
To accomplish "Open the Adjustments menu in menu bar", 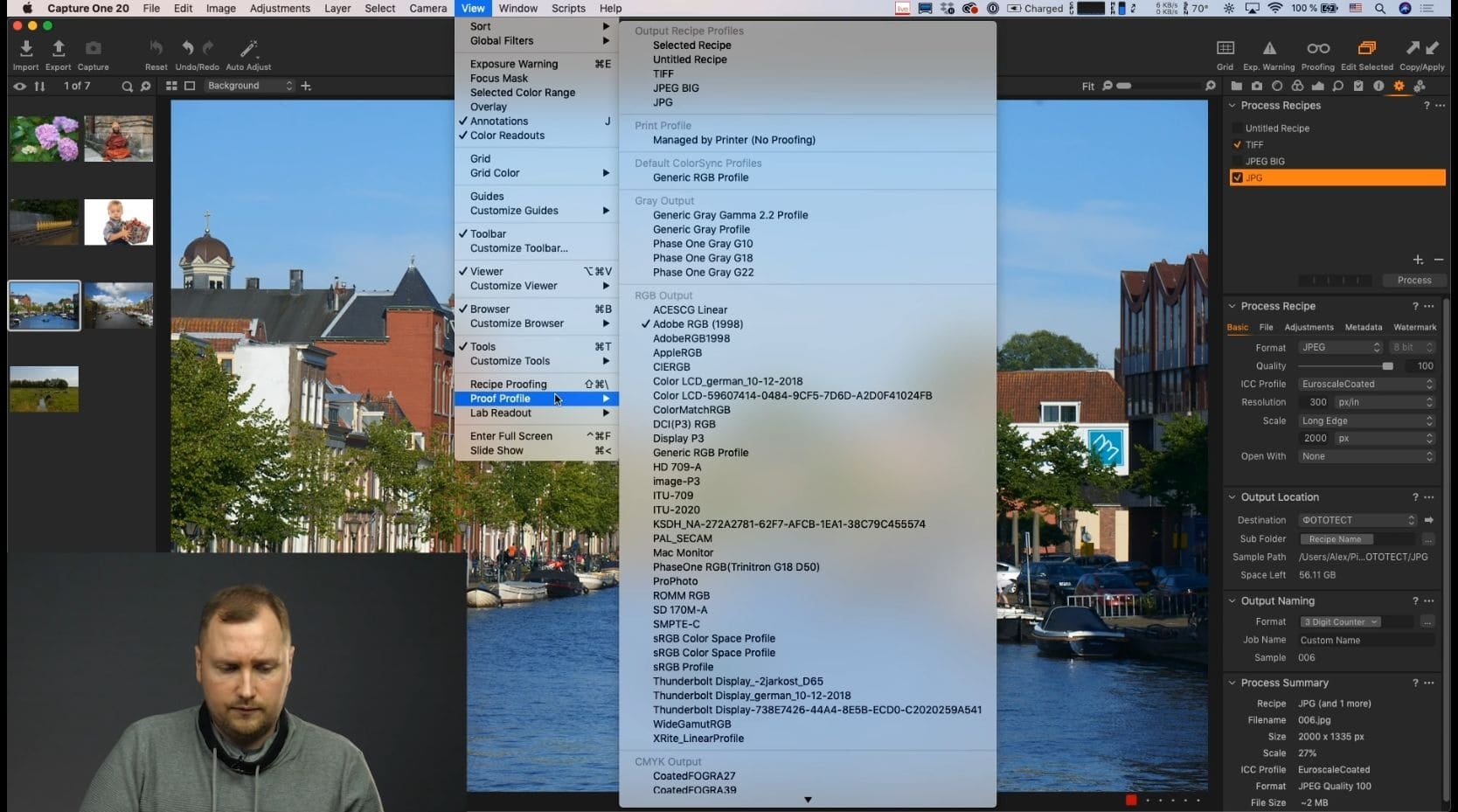I will pos(280,9).
